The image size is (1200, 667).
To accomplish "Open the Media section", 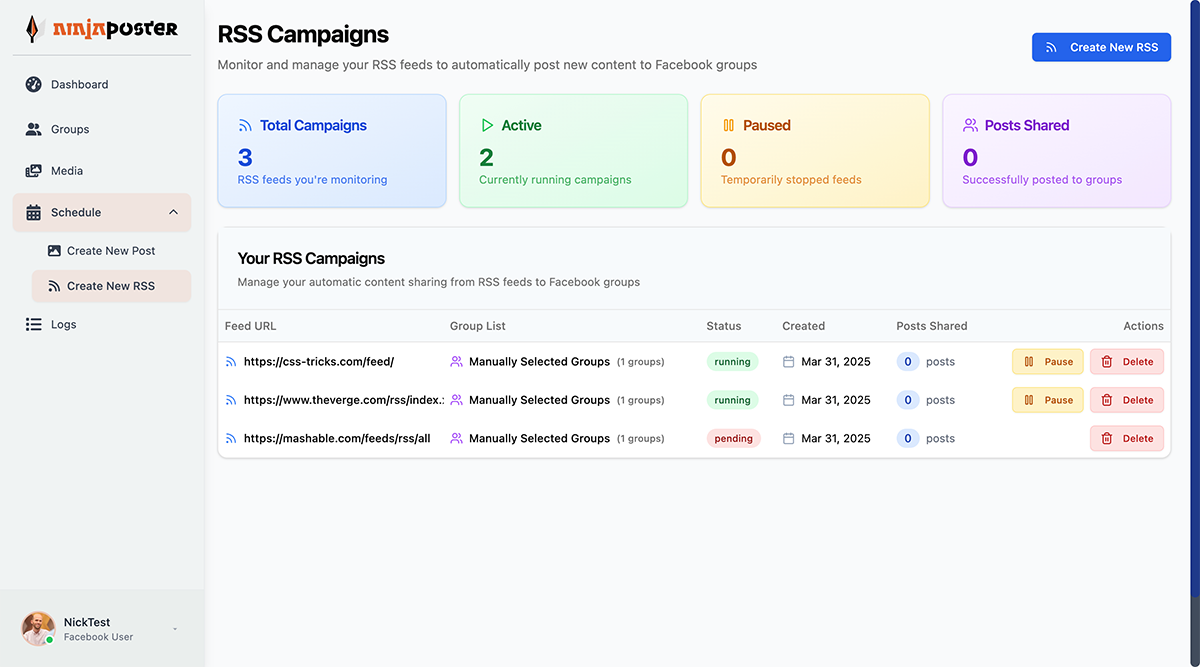I will pyautogui.click(x=101, y=171).
